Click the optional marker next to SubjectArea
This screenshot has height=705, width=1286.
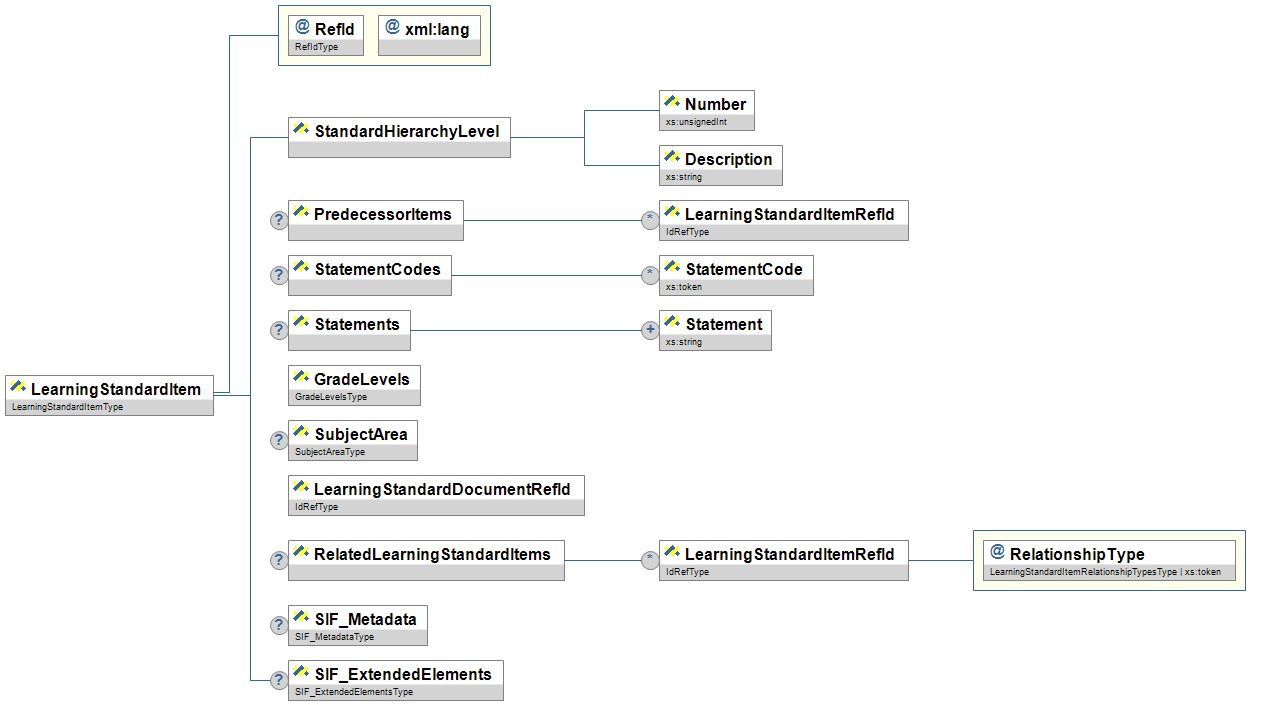279,440
